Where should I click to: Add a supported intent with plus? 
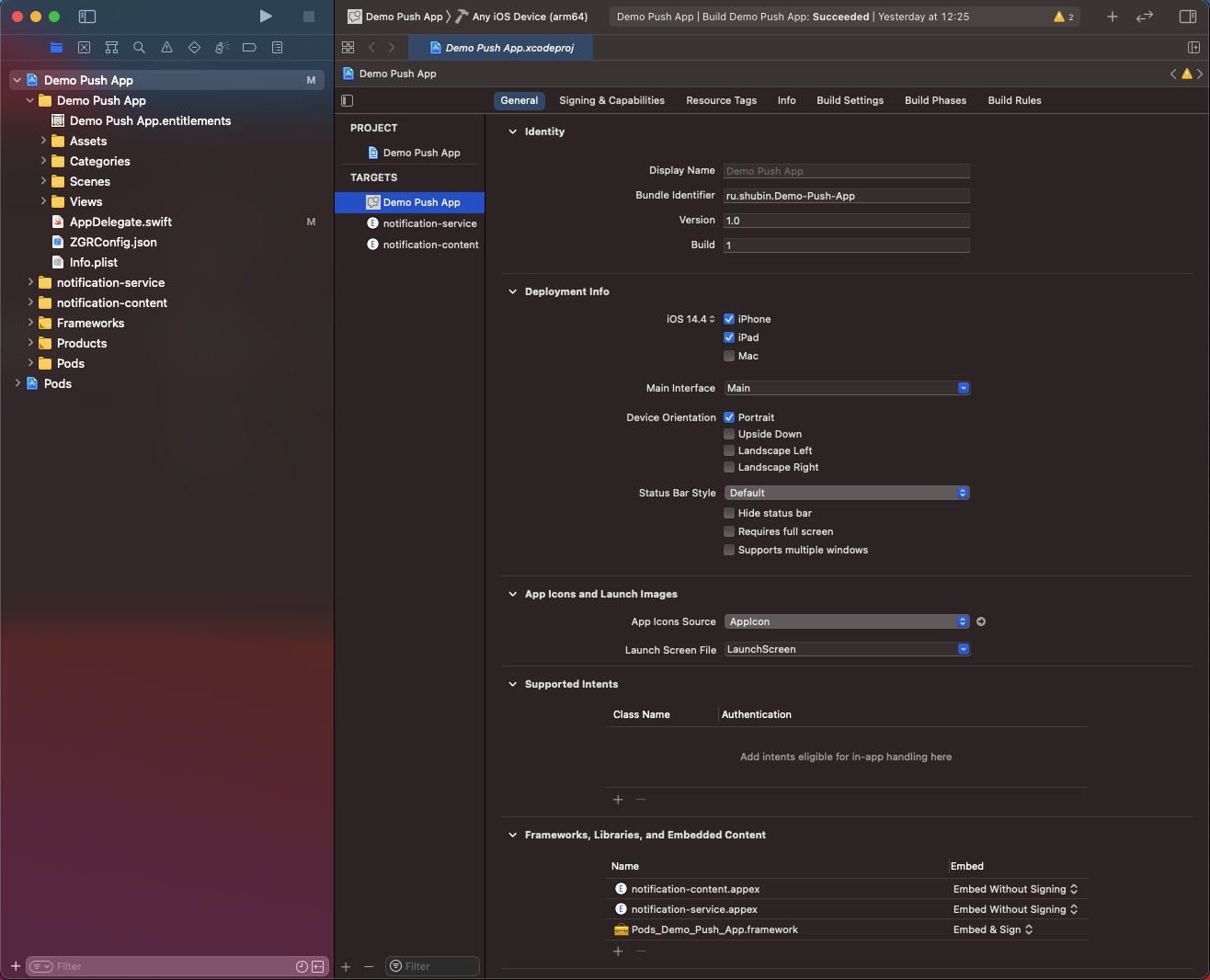click(x=618, y=800)
